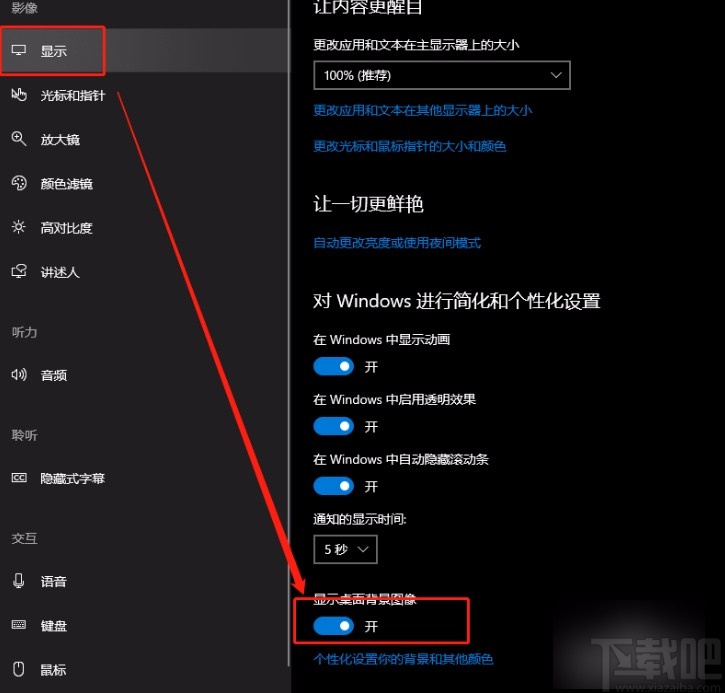Select 隐藏式字幕 in the sidebar

[144, 478]
